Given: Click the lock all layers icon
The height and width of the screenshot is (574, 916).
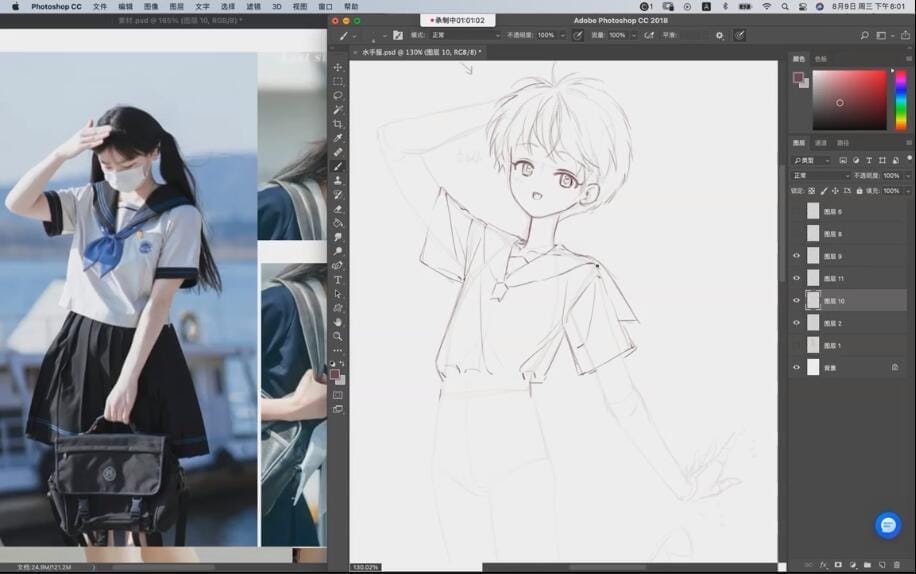Looking at the screenshot, I should point(858,190).
